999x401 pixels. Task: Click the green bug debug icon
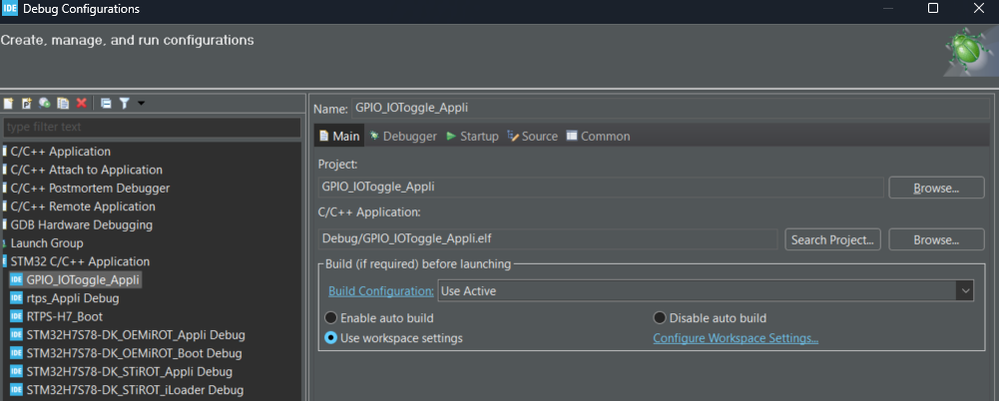(x=968, y=52)
